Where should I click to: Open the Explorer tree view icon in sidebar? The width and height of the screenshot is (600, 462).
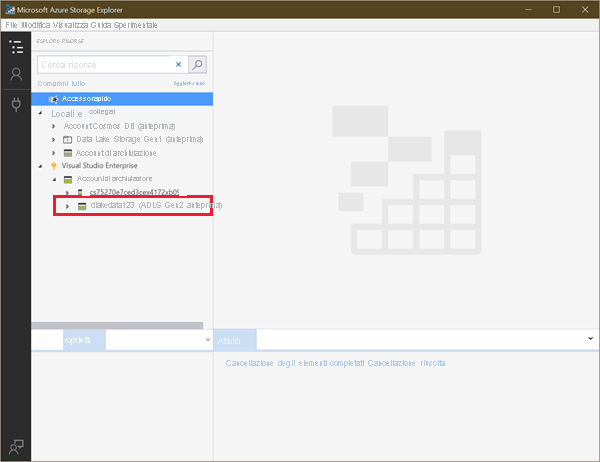pyautogui.click(x=16, y=47)
